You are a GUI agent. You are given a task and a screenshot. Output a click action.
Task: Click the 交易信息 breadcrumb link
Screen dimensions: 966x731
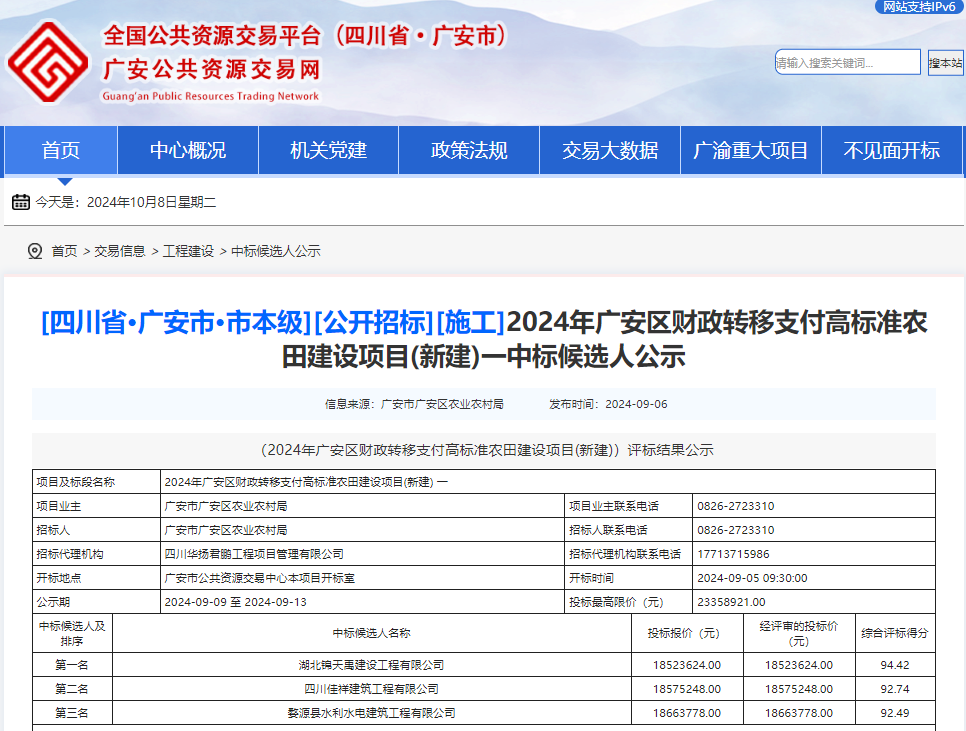pyautogui.click(x=120, y=251)
